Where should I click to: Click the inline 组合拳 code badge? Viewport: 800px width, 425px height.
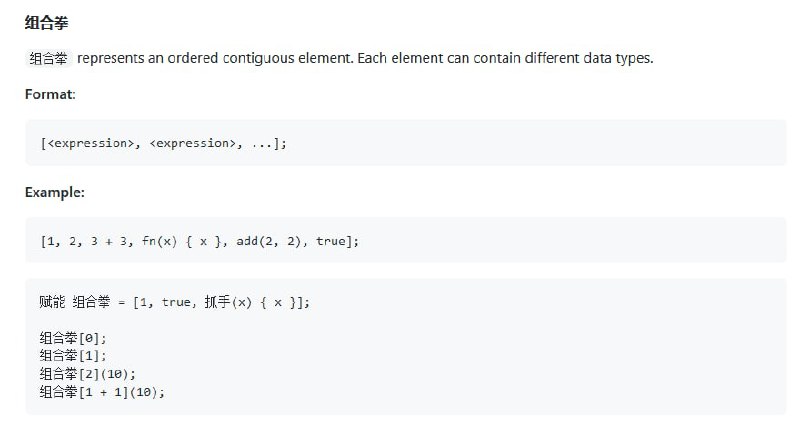(x=48, y=59)
